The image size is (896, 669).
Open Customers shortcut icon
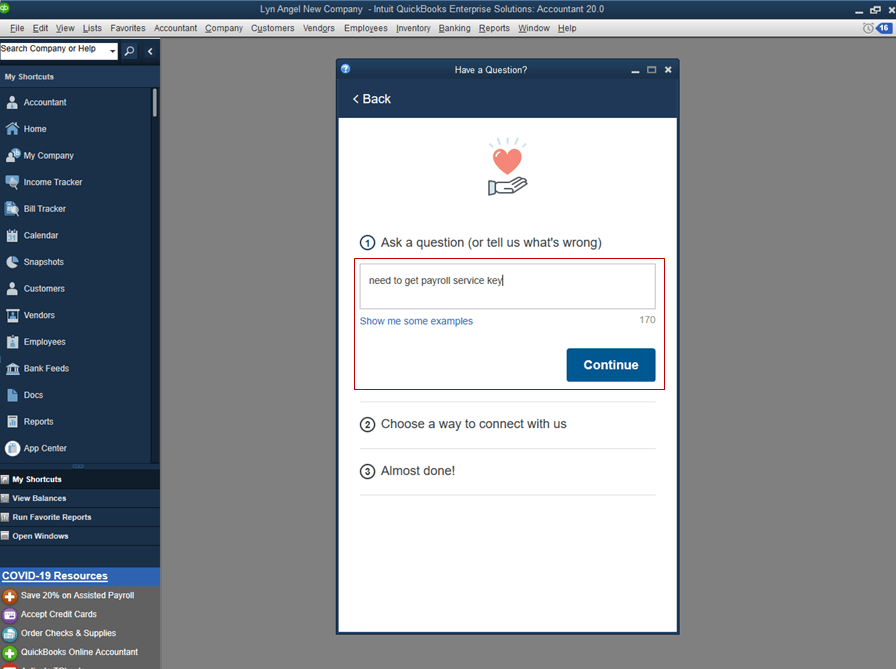[x=12, y=289]
